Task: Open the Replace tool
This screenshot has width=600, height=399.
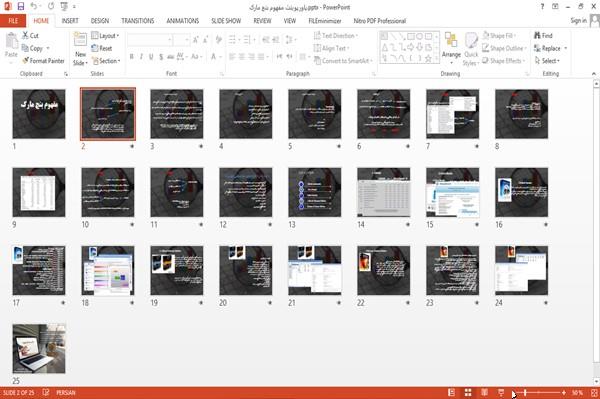Action: [x=550, y=48]
